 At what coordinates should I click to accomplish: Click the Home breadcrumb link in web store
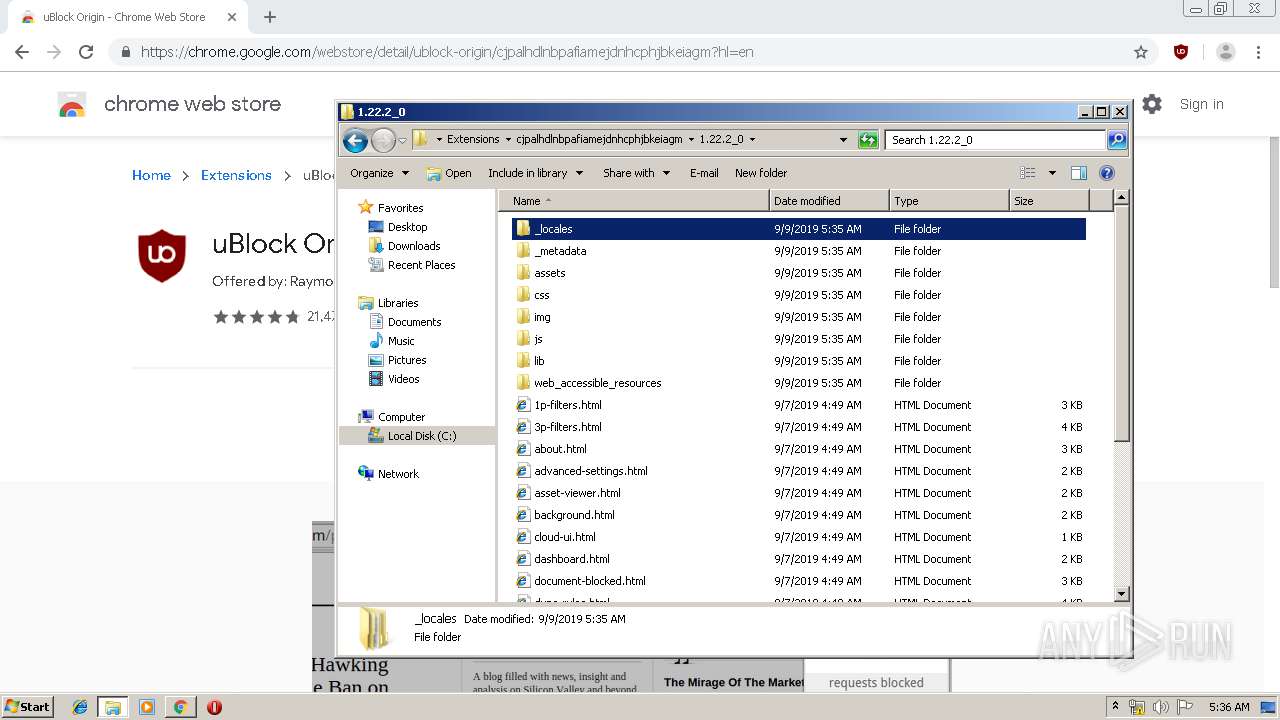click(151, 175)
